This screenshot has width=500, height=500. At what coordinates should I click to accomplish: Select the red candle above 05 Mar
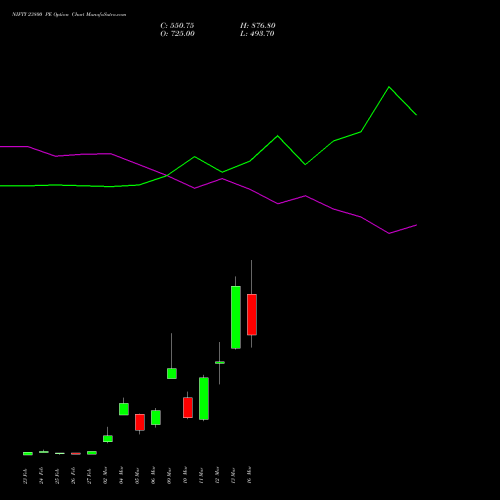tap(140, 422)
